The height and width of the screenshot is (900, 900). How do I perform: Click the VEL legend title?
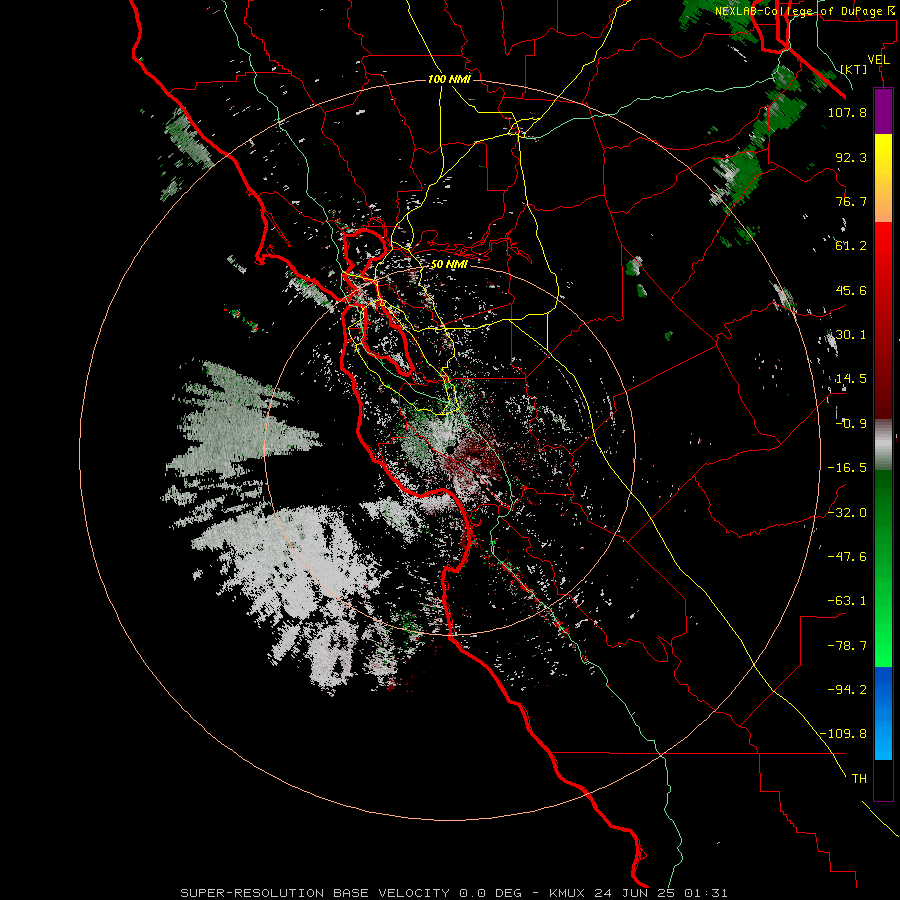[x=878, y=60]
